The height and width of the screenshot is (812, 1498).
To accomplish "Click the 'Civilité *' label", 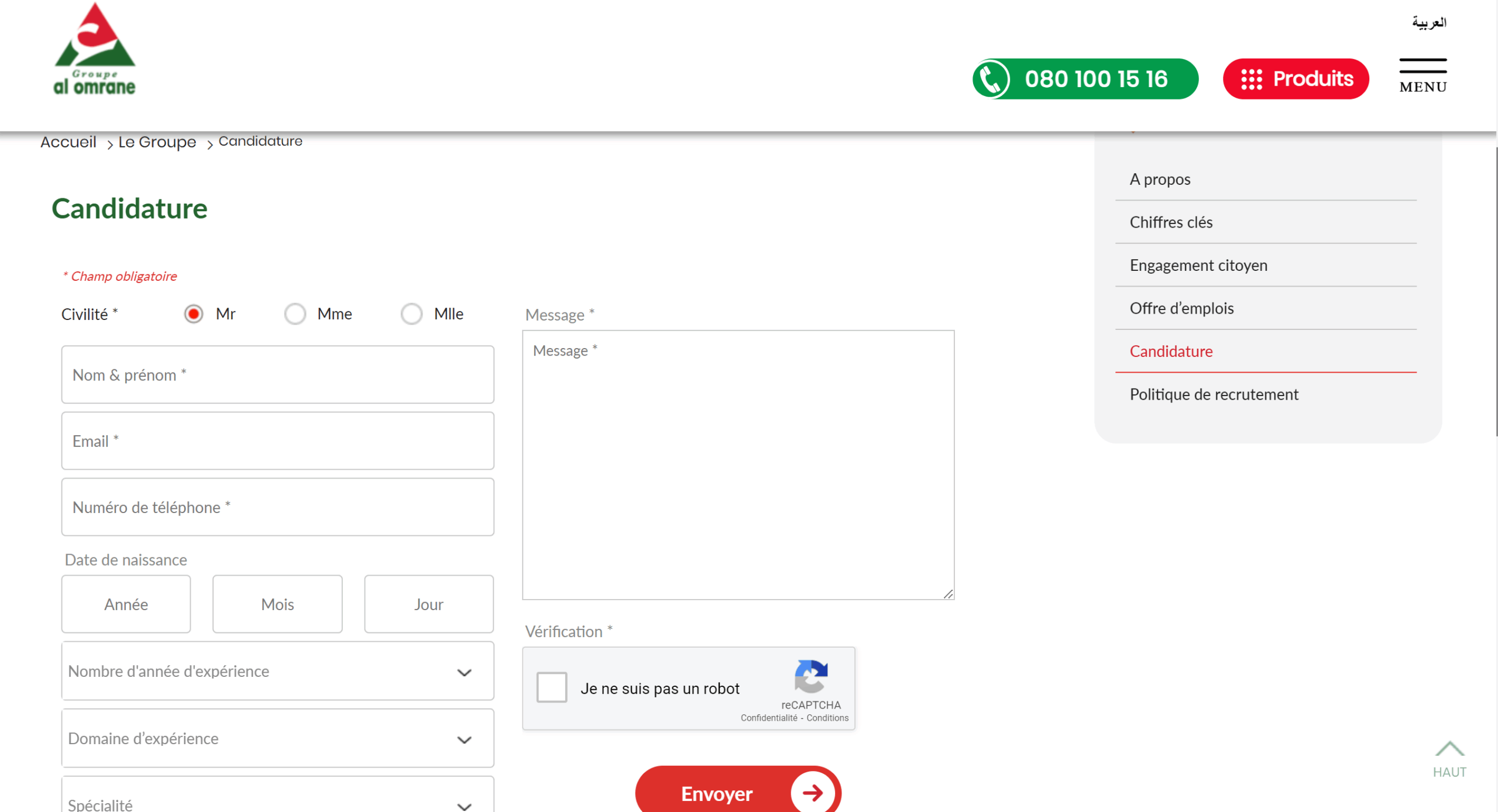I will (90, 314).
